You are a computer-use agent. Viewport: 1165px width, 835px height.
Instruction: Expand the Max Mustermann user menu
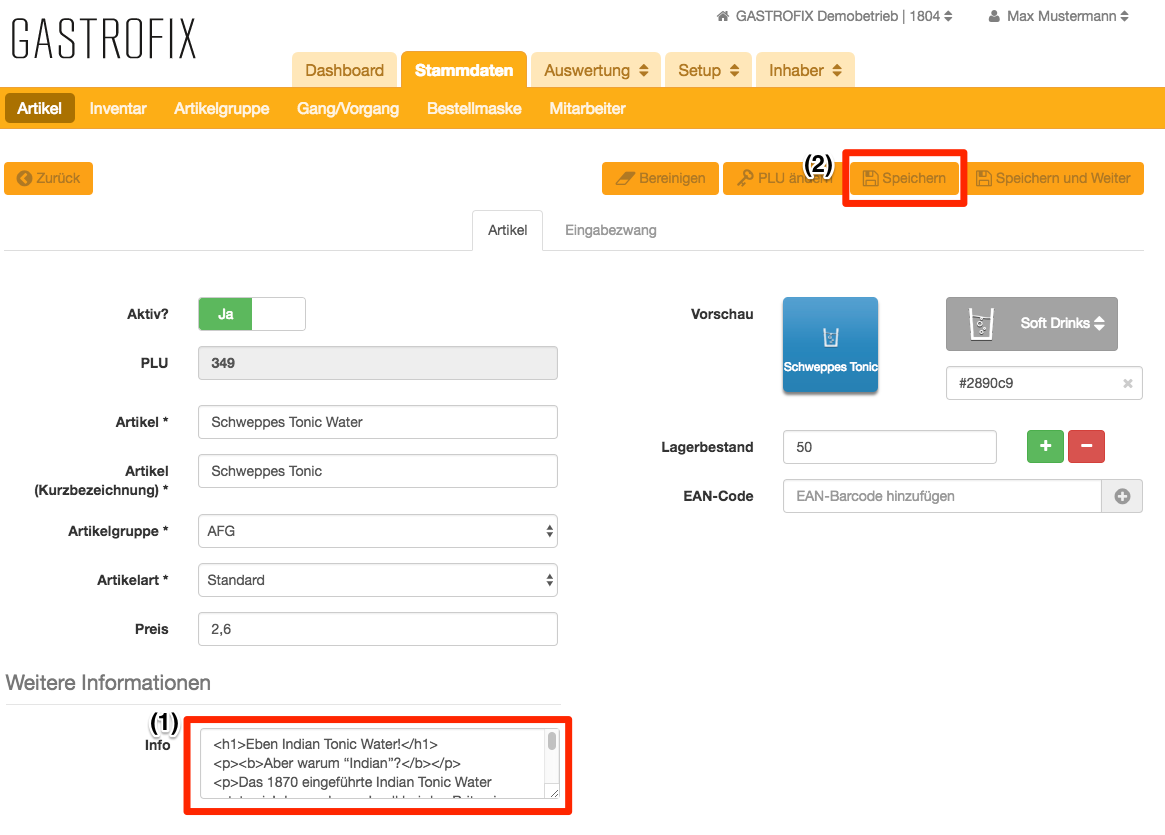[1058, 16]
